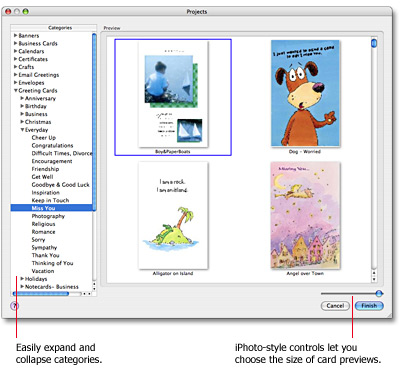Close the Projects window with red button
405x370 pixels.
coord(8,11)
